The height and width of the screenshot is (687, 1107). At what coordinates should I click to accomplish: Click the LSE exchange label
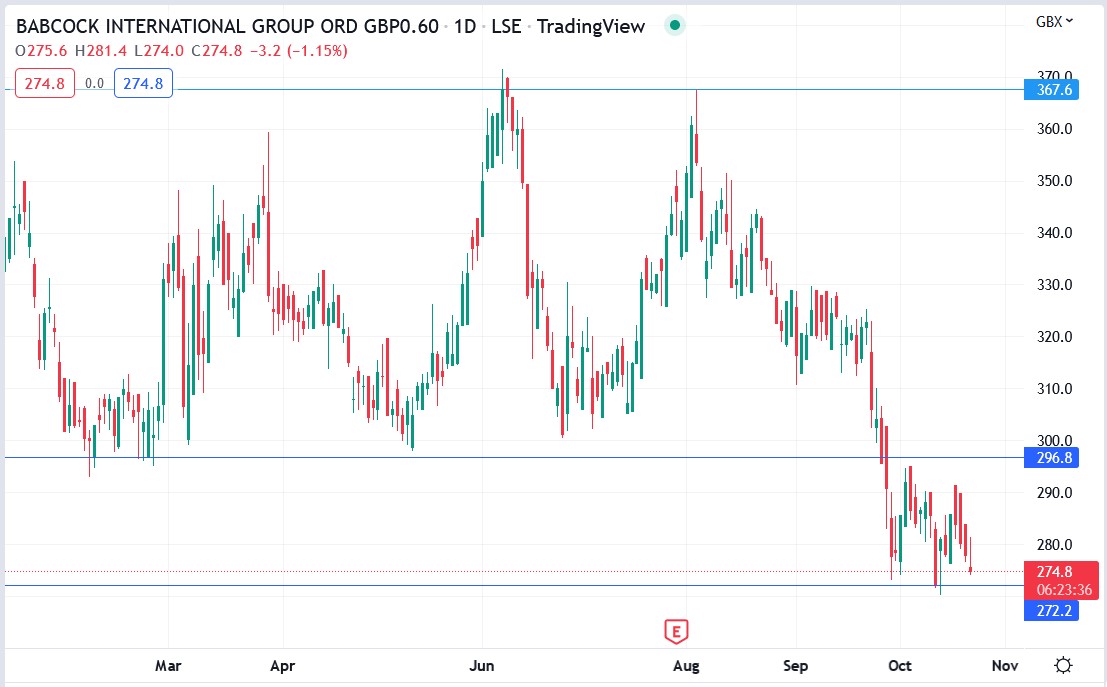[x=508, y=27]
